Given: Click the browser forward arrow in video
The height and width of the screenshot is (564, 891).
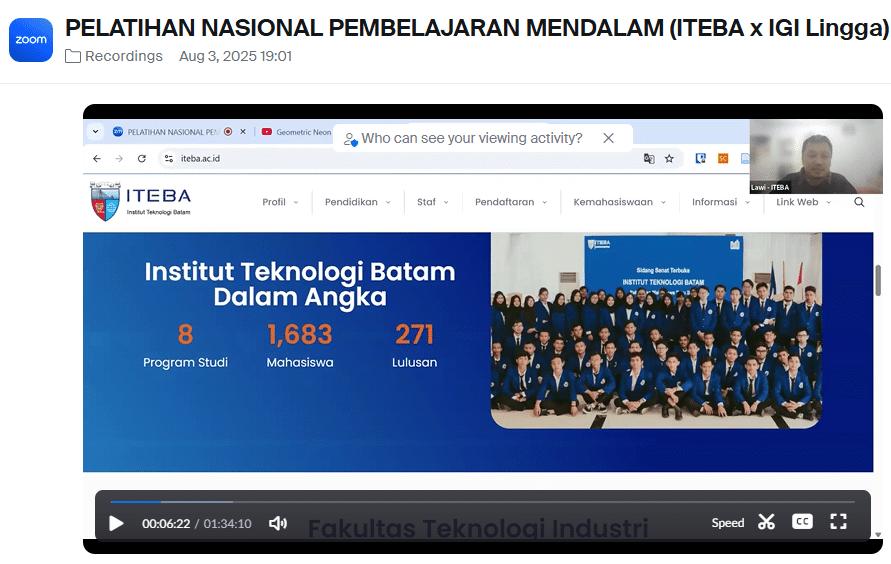Looking at the screenshot, I should tap(119, 158).
